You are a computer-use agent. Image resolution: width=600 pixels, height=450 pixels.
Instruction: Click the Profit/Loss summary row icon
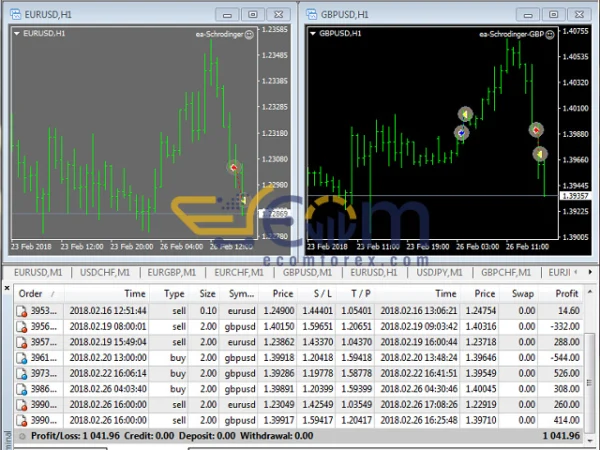(x=22, y=436)
